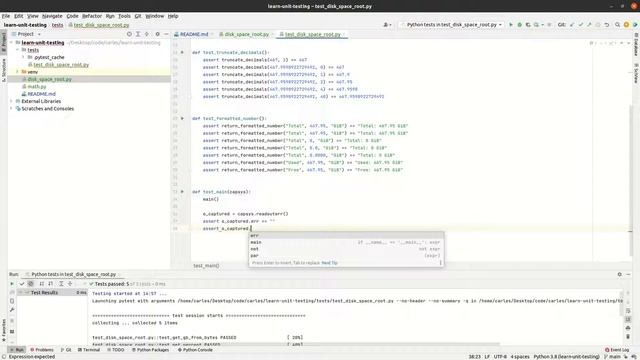Click the Collapse All icon in the Project panel
The width and height of the screenshot is (640, 360).
pyautogui.click(x=147, y=34)
